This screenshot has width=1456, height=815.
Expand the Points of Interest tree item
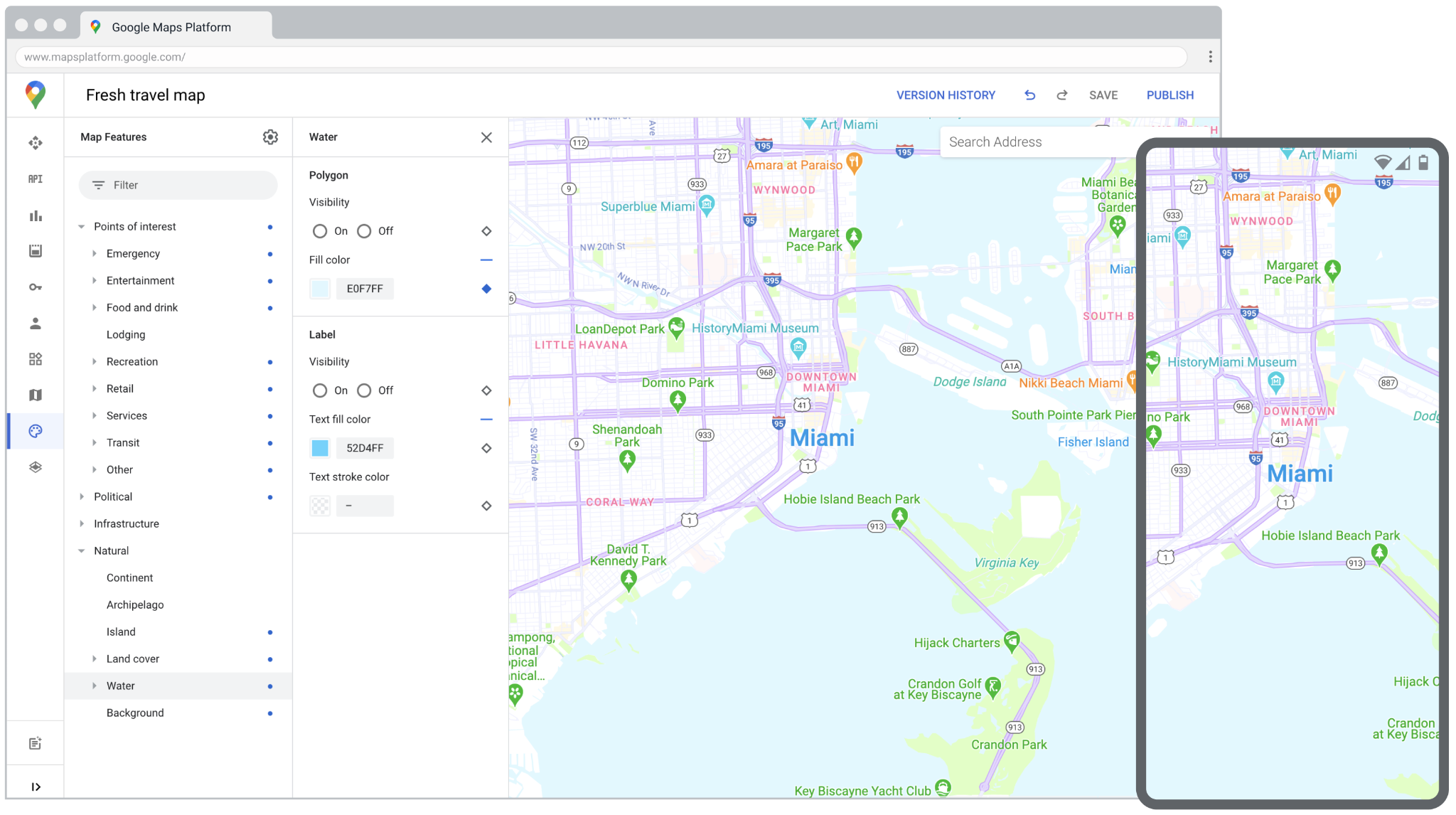(x=82, y=226)
